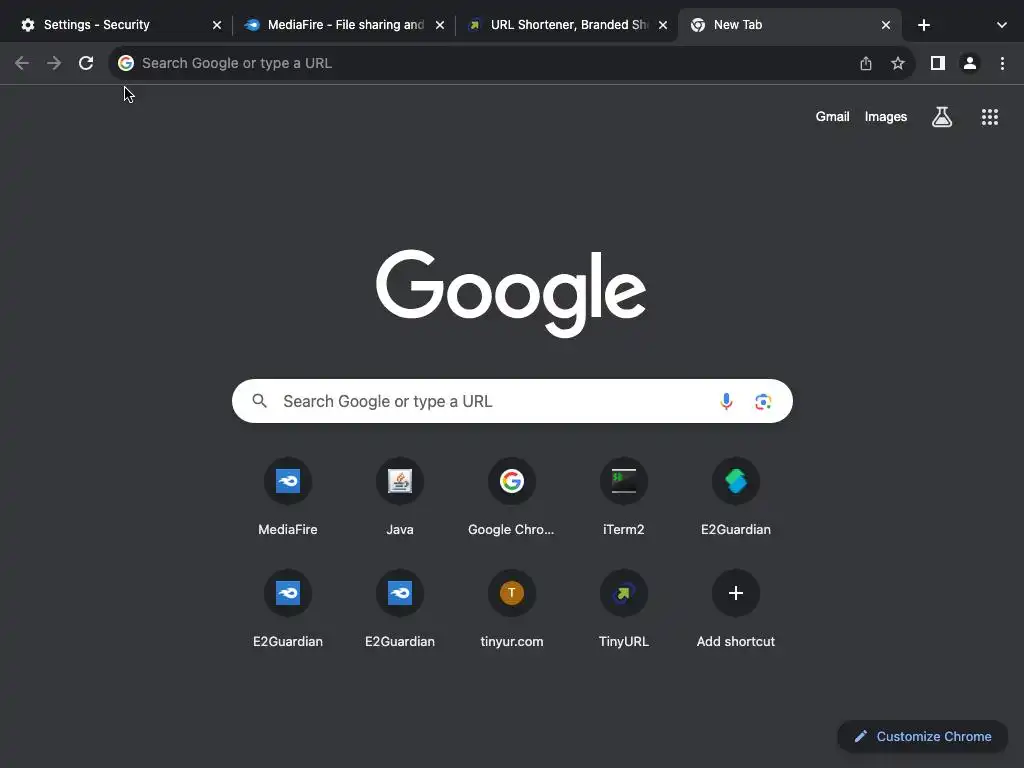Image resolution: width=1024 pixels, height=768 pixels.
Task: Open the Google apps grid
Action: pos(990,117)
